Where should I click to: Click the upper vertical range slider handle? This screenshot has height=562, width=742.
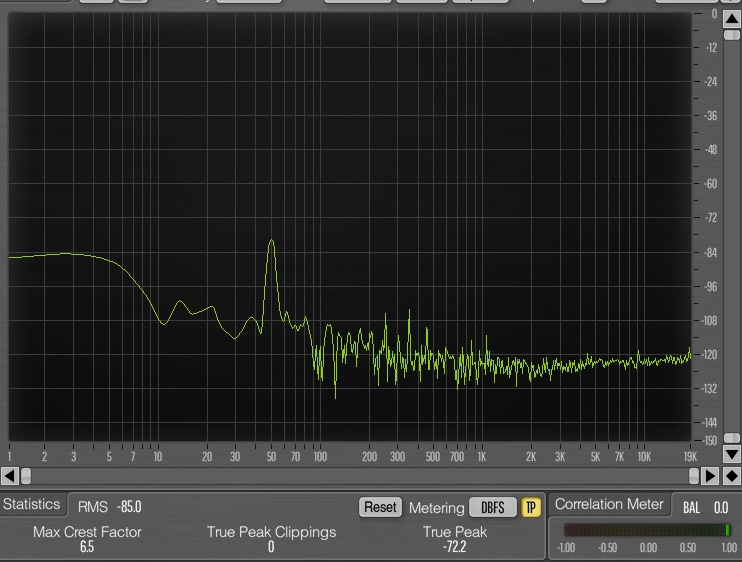coord(732,35)
